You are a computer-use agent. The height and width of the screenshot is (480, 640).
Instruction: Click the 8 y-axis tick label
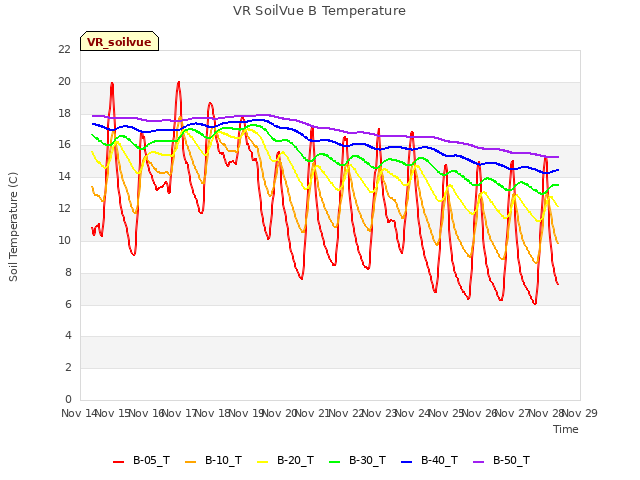pos(68,272)
